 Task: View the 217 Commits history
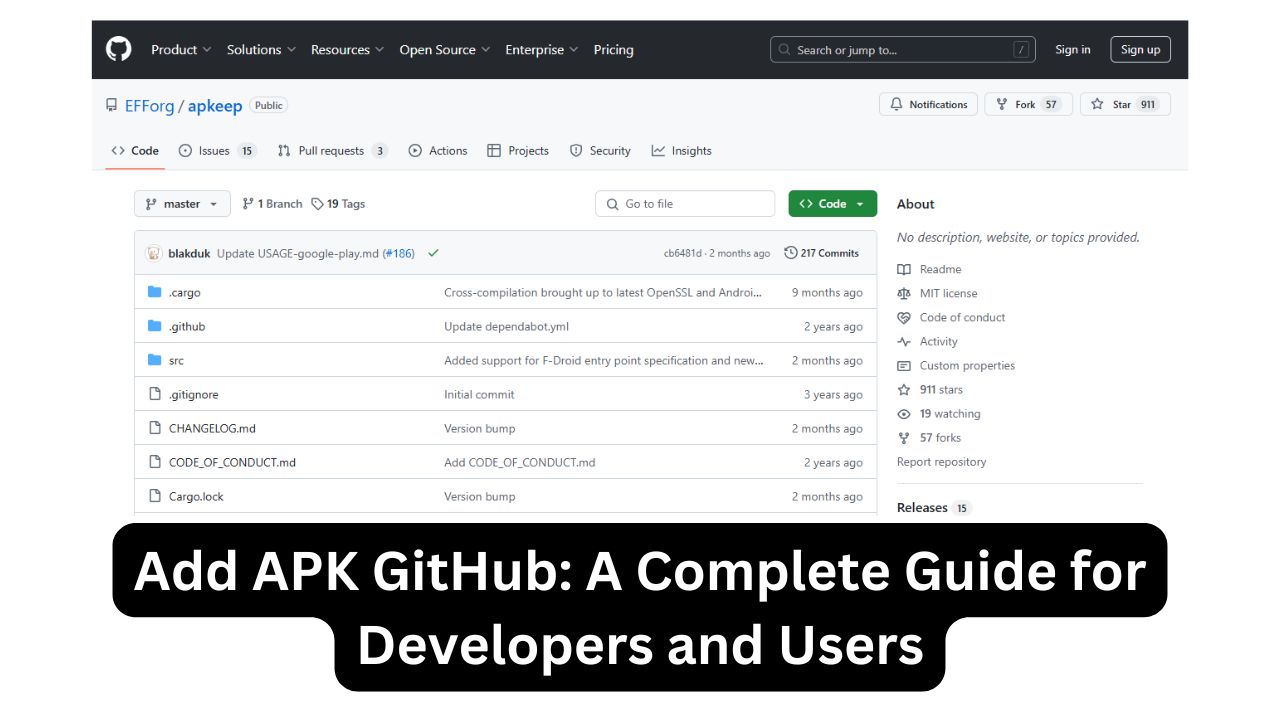click(x=821, y=253)
